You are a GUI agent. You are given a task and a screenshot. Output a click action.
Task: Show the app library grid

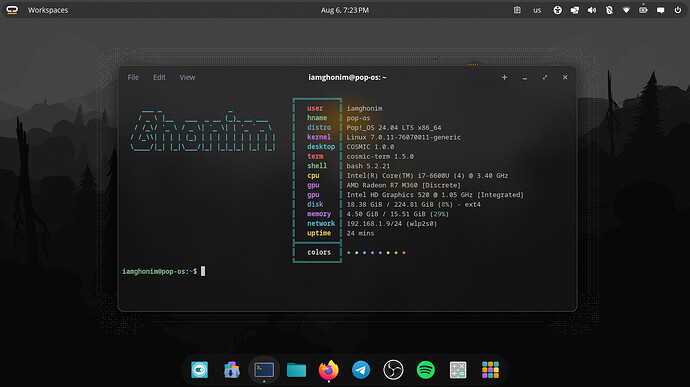pyautogui.click(x=490, y=370)
